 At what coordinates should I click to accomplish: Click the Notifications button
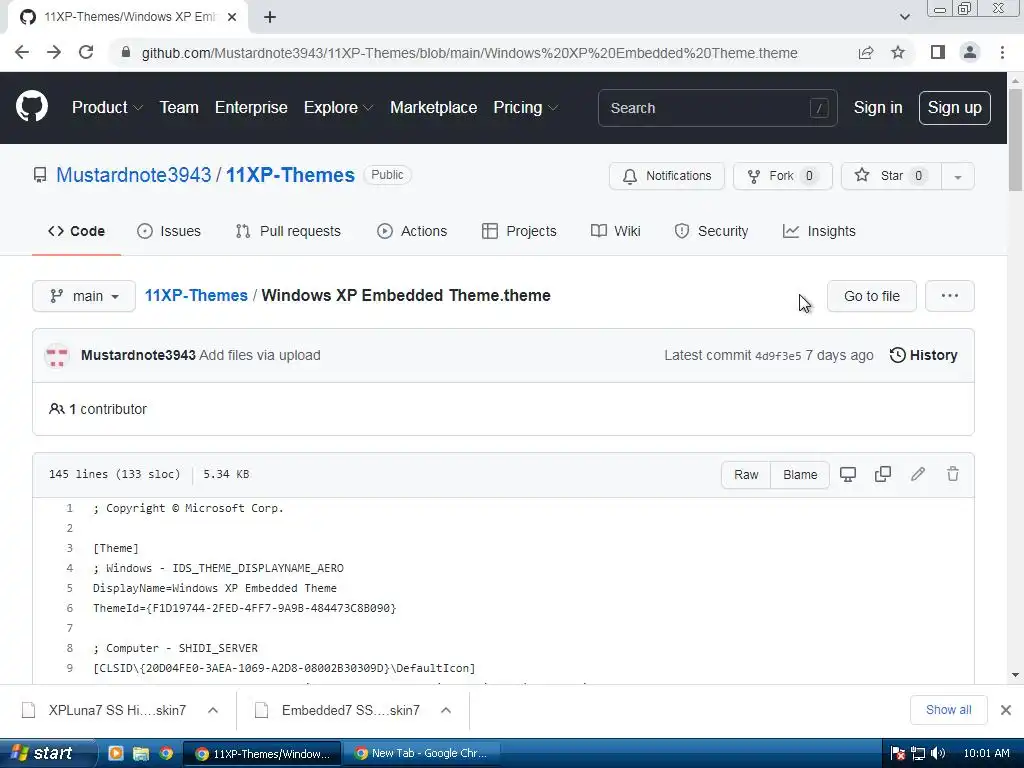point(667,176)
